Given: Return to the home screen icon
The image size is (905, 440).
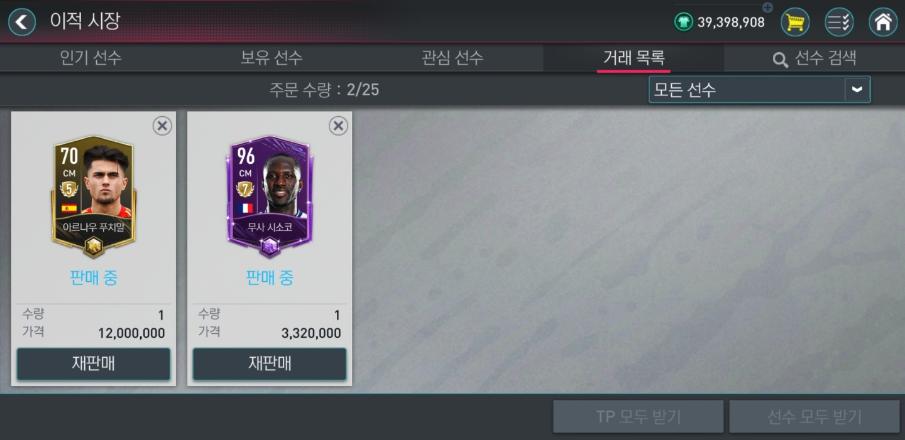Looking at the screenshot, I should click(x=883, y=23).
